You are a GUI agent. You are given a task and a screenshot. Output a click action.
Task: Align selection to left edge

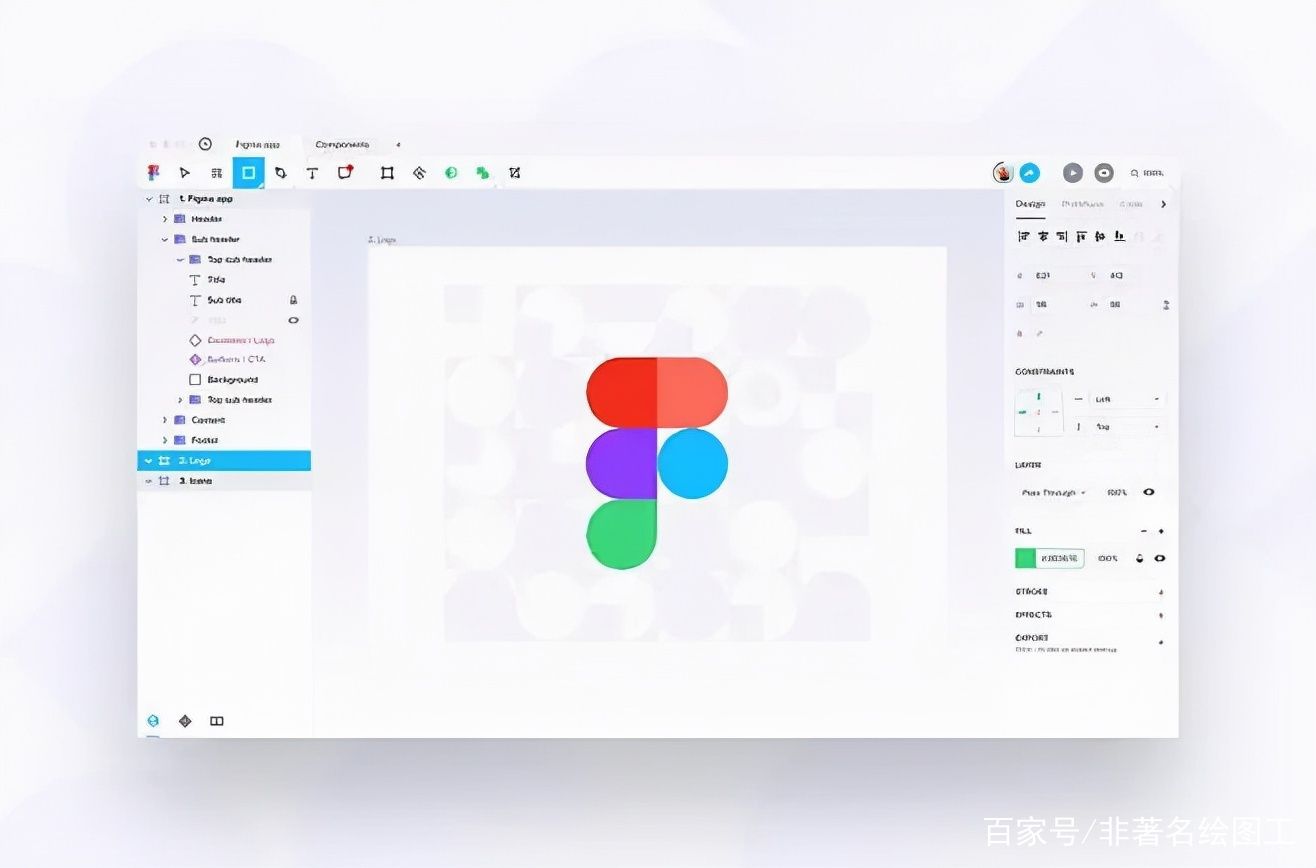click(x=1023, y=237)
